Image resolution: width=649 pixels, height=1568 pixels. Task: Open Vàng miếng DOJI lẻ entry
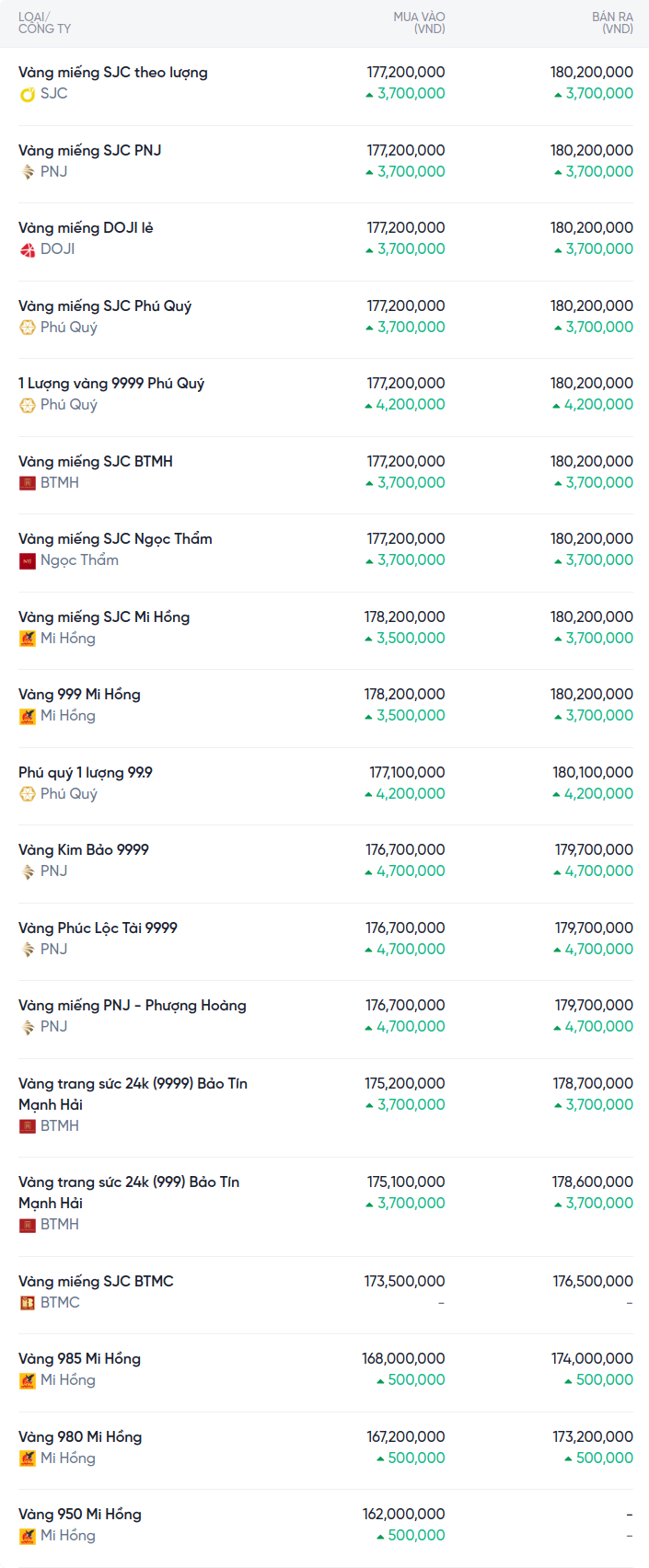(x=86, y=228)
